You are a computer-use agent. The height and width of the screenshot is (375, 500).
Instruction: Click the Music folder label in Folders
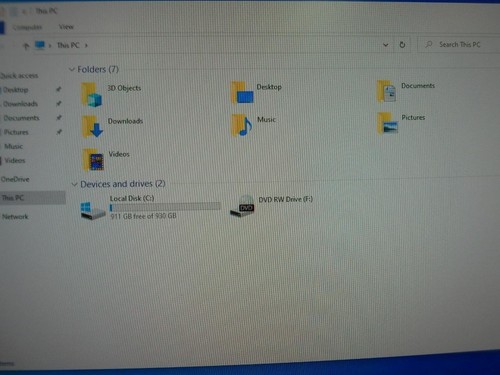(x=266, y=119)
